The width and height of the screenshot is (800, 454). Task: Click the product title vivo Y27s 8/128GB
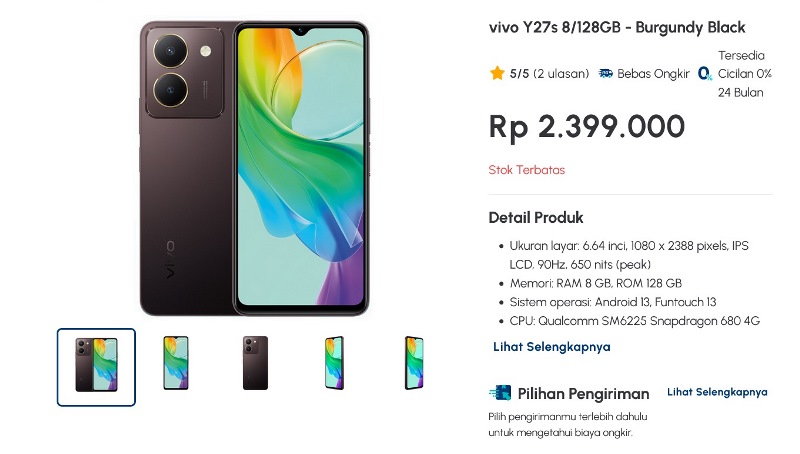tap(617, 28)
